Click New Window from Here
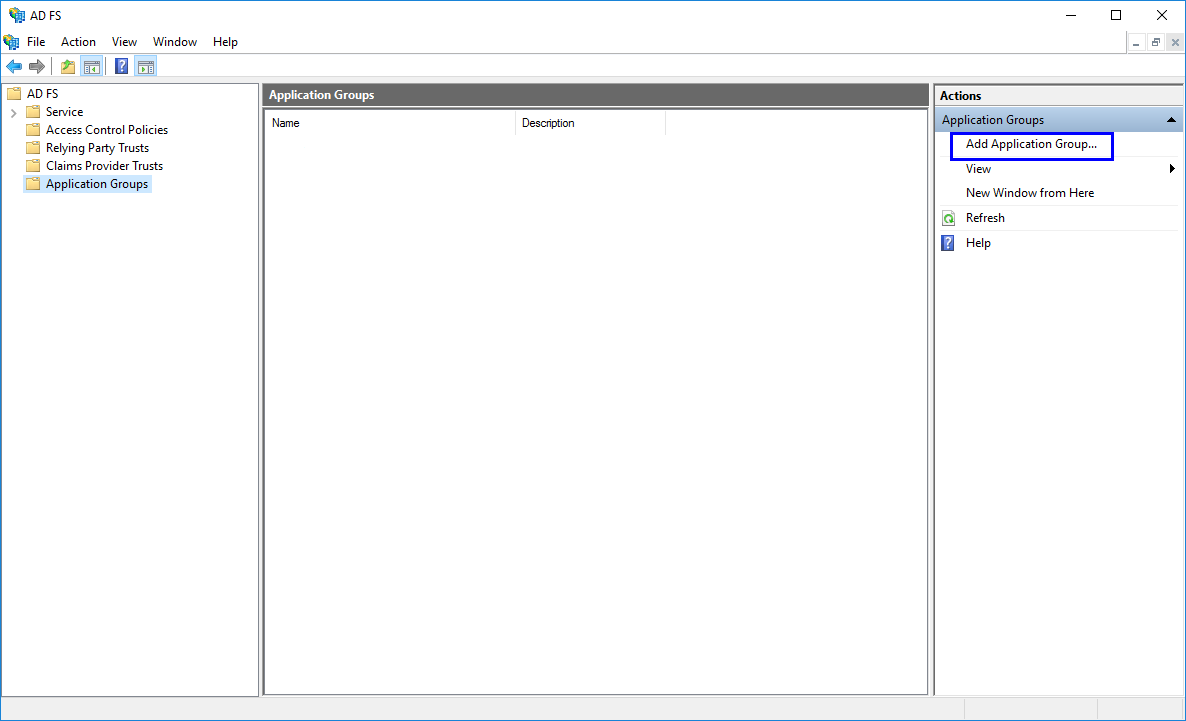The image size is (1186, 721). pos(1029,193)
